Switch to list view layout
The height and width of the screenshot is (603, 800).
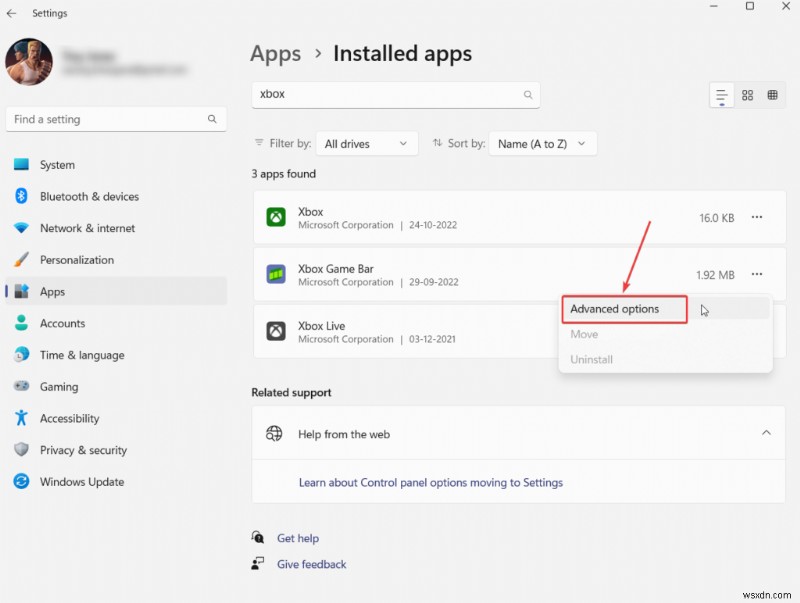(x=721, y=95)
